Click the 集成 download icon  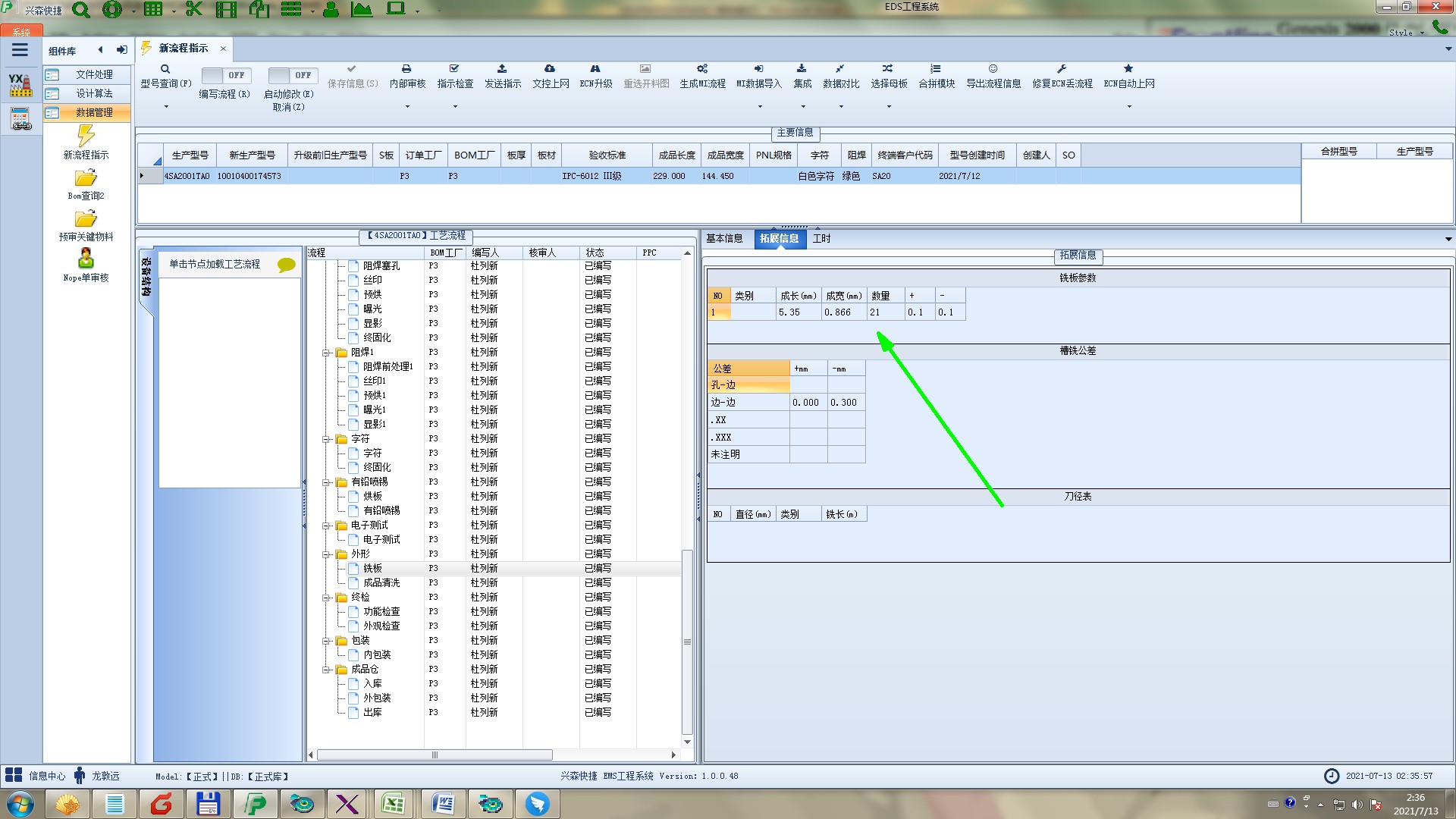[802, 69]
